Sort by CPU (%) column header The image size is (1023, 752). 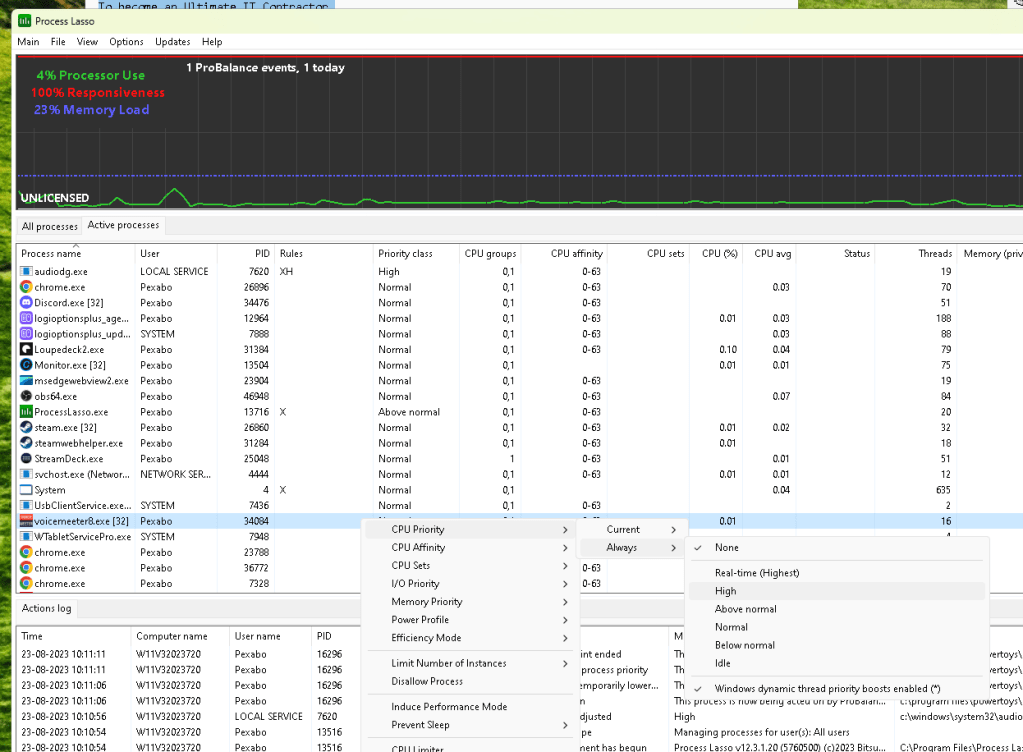coord(716,254)
